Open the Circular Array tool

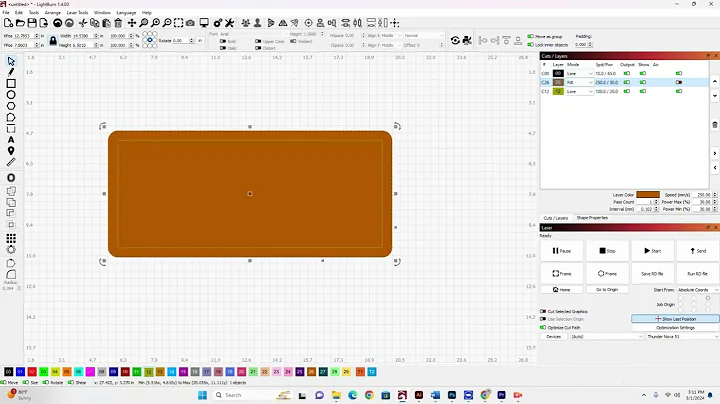point(11,250)
